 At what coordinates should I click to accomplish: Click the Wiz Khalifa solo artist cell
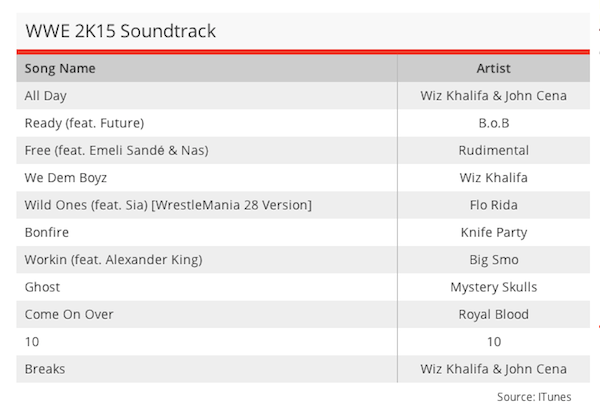pyautogui.click(x=493, y=178)
